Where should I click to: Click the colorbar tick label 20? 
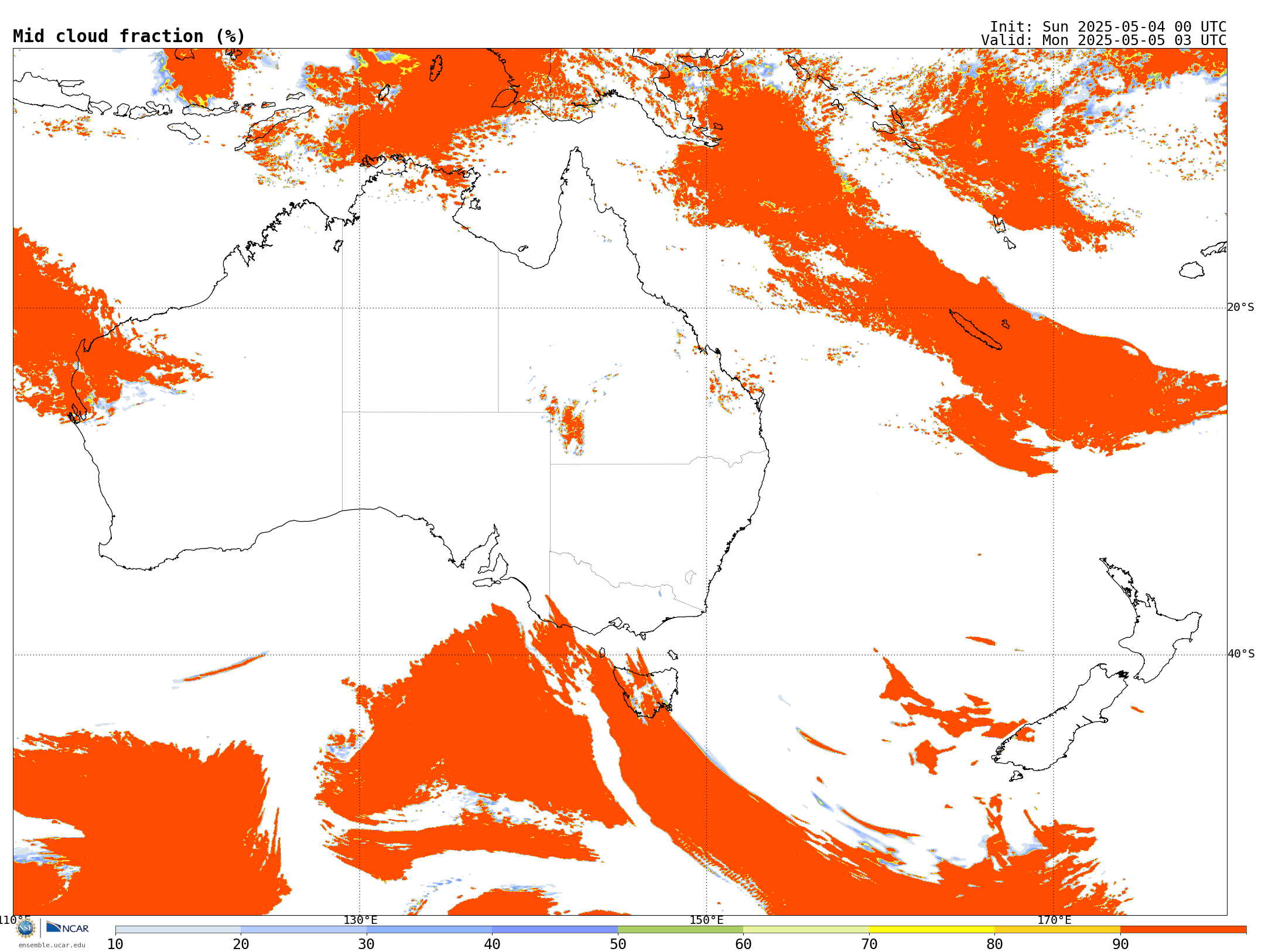point(241,944)
